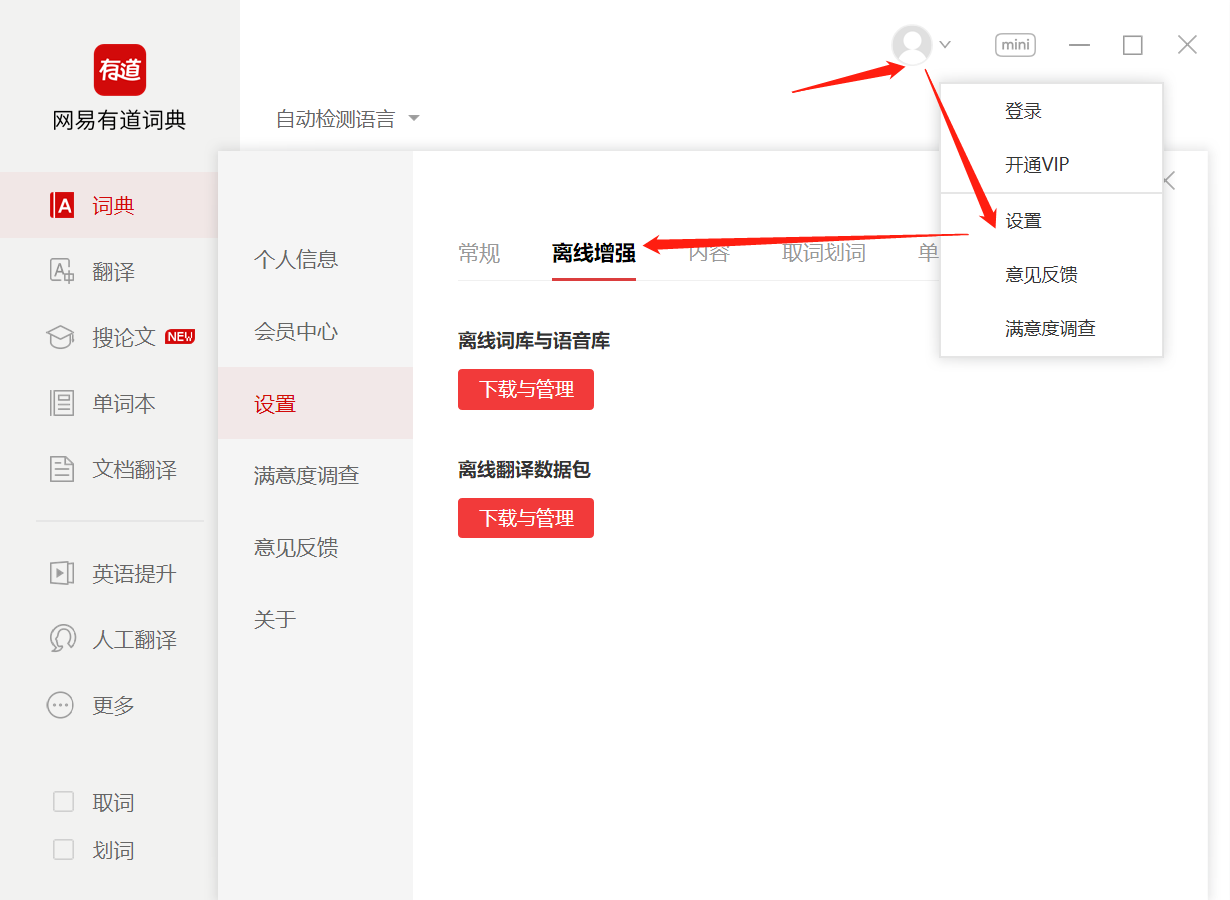Select the 人工翻译 human translation icon
The height and width of the screenshot is (900, 1230).
[x=62, y=640]
